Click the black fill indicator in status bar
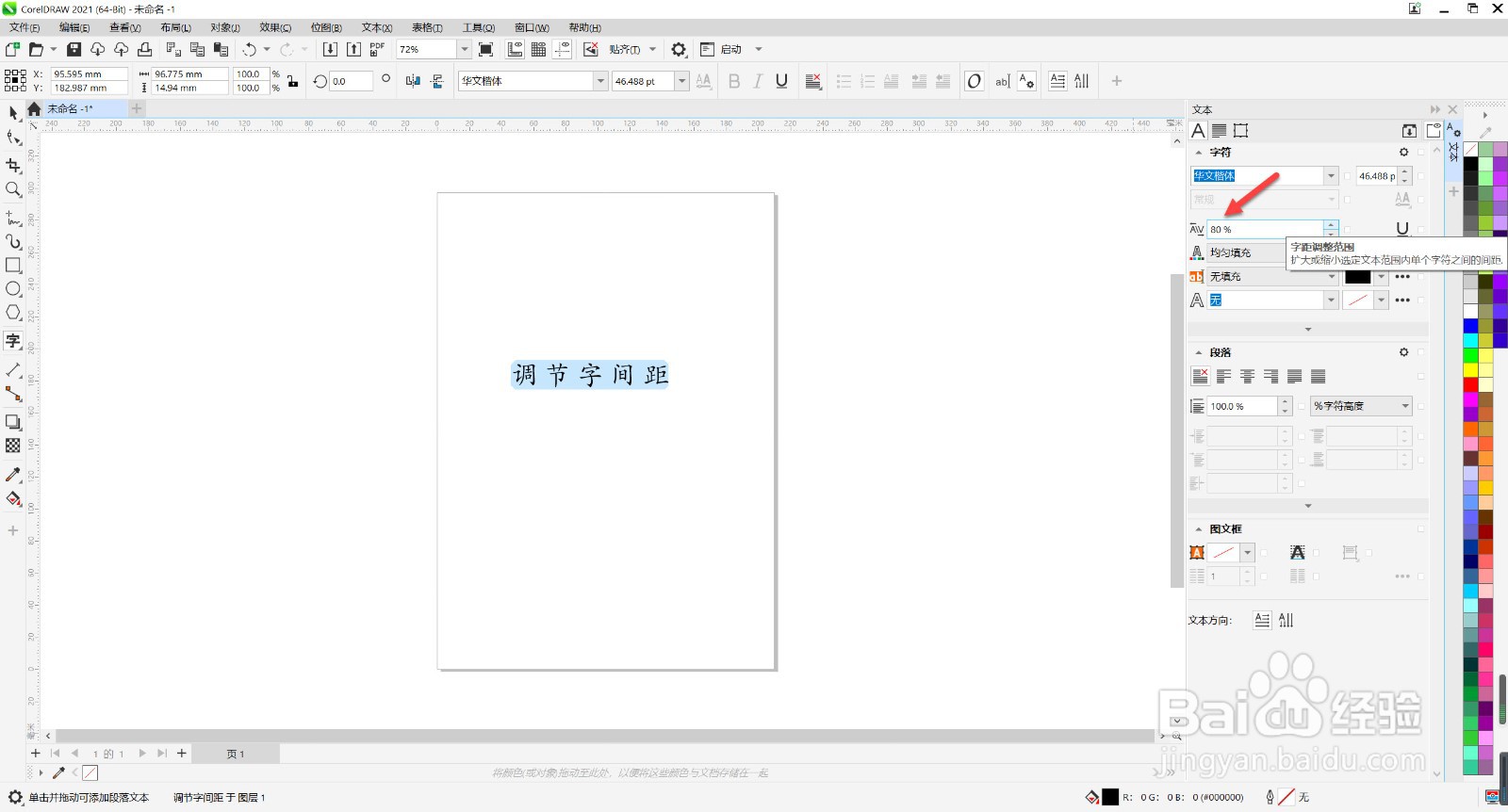Screen dimensions: 1508x812 coord(1110,797)
